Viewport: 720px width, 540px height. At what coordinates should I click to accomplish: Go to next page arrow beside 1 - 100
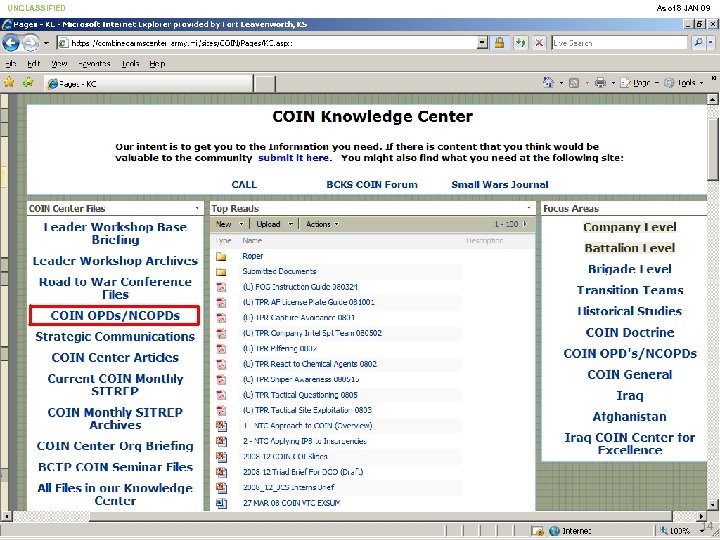[525, 224]
